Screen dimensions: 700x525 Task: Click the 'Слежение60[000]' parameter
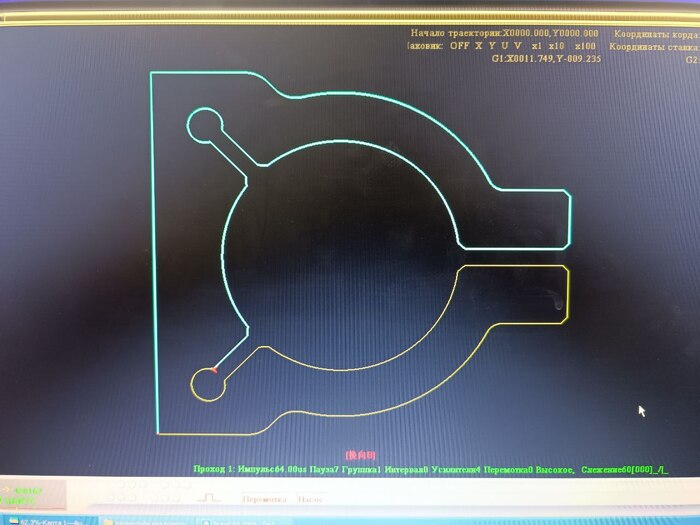617,469
